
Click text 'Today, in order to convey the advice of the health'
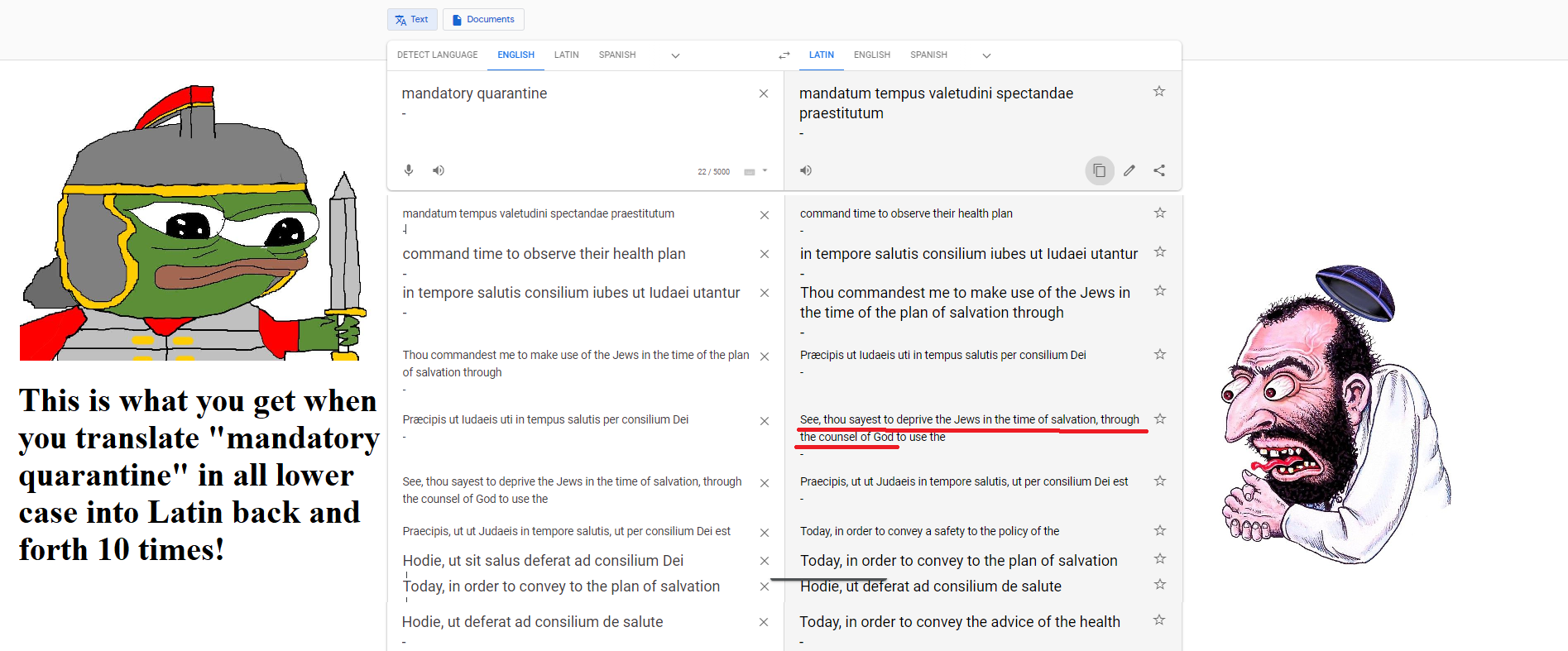(960, 622)
